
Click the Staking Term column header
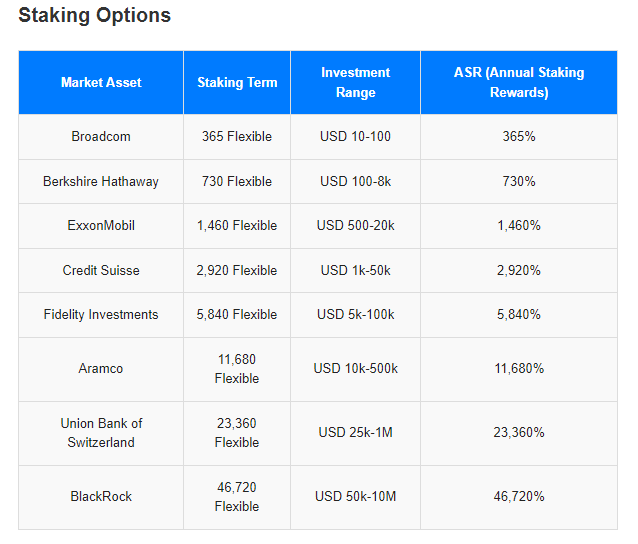tap(237, 82)
